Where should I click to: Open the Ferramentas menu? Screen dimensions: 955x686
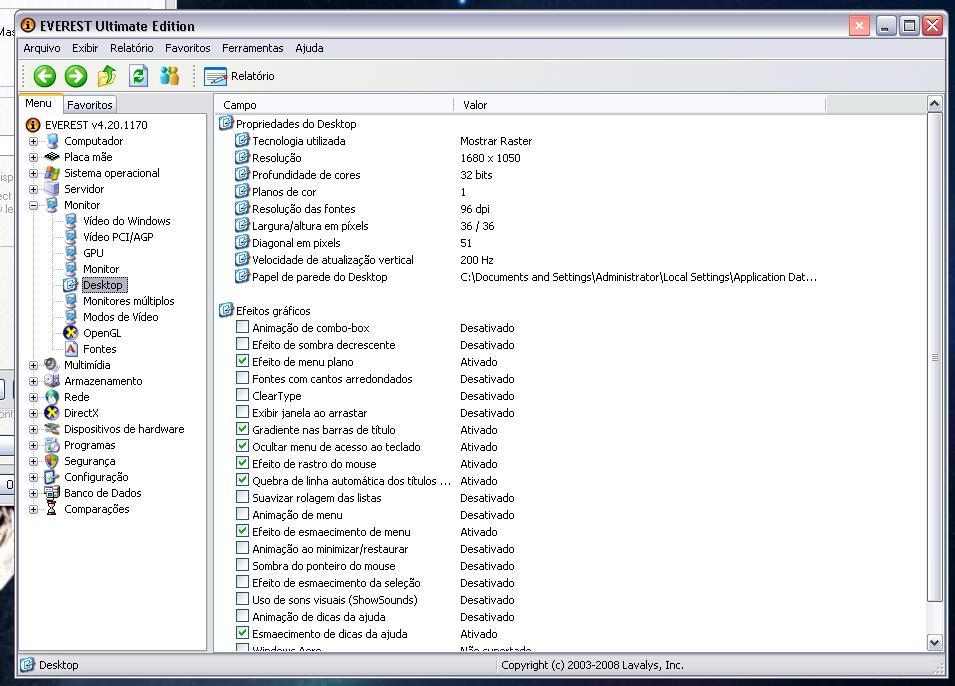pyautogui.click(x=253, y=48)
